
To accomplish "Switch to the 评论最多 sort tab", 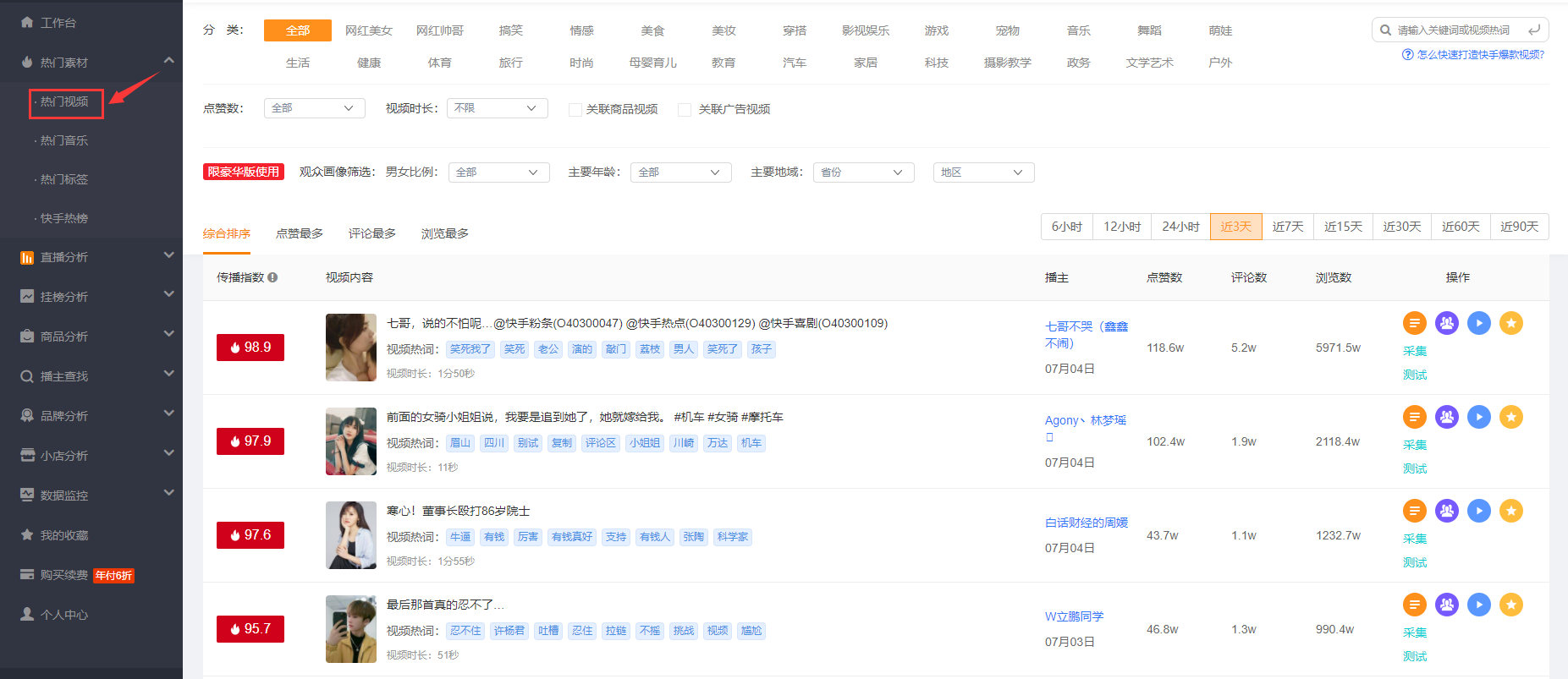I will point(372,233).
